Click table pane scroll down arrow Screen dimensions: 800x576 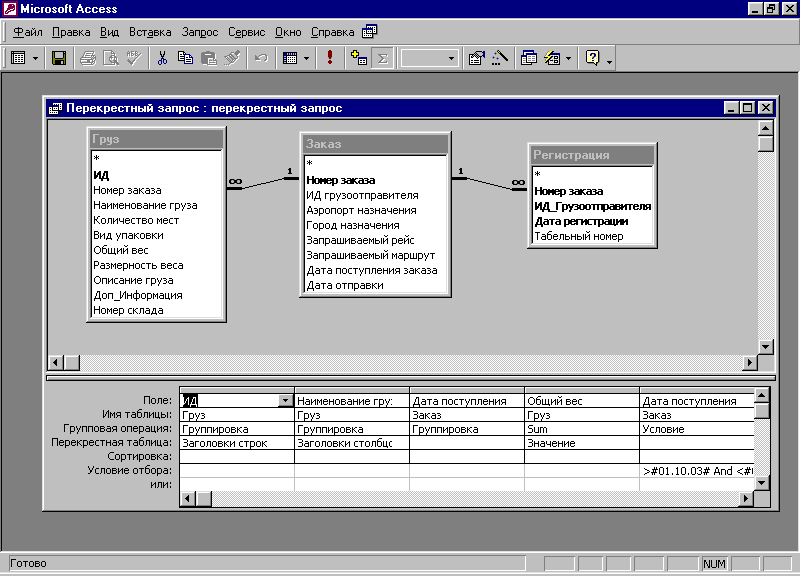click(765, 347)
